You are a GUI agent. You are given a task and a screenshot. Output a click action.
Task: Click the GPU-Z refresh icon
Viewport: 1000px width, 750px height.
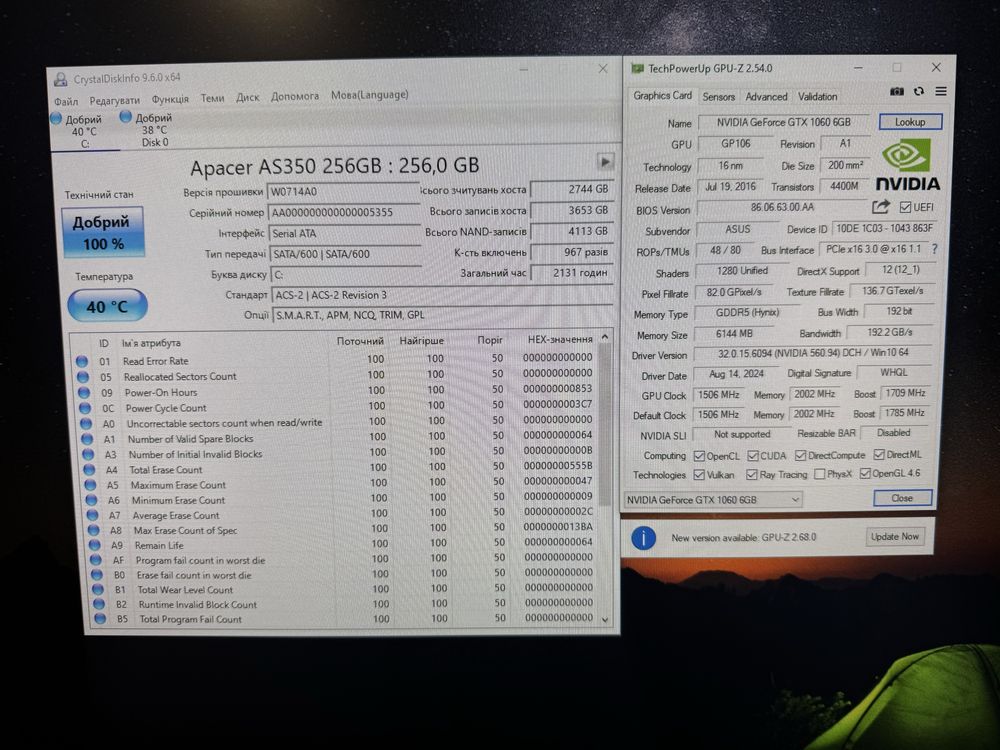click(x=919, y=91)
